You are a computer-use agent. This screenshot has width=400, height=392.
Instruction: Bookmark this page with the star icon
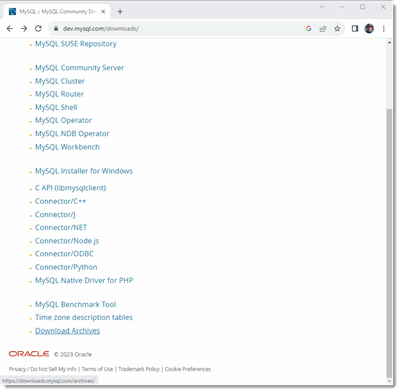click(337, 29)
